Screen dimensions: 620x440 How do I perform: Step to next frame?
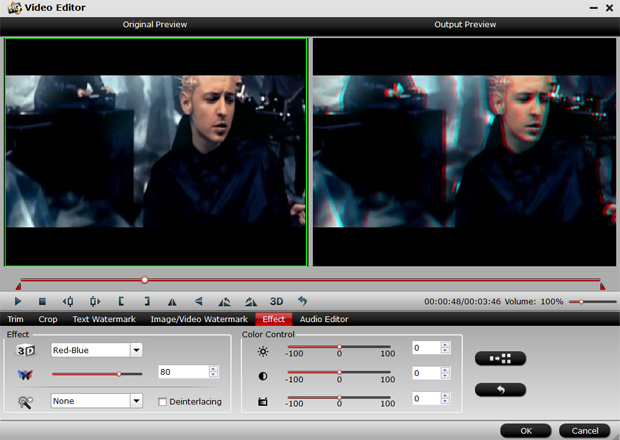pyautogui.click(x=95, y=302)
